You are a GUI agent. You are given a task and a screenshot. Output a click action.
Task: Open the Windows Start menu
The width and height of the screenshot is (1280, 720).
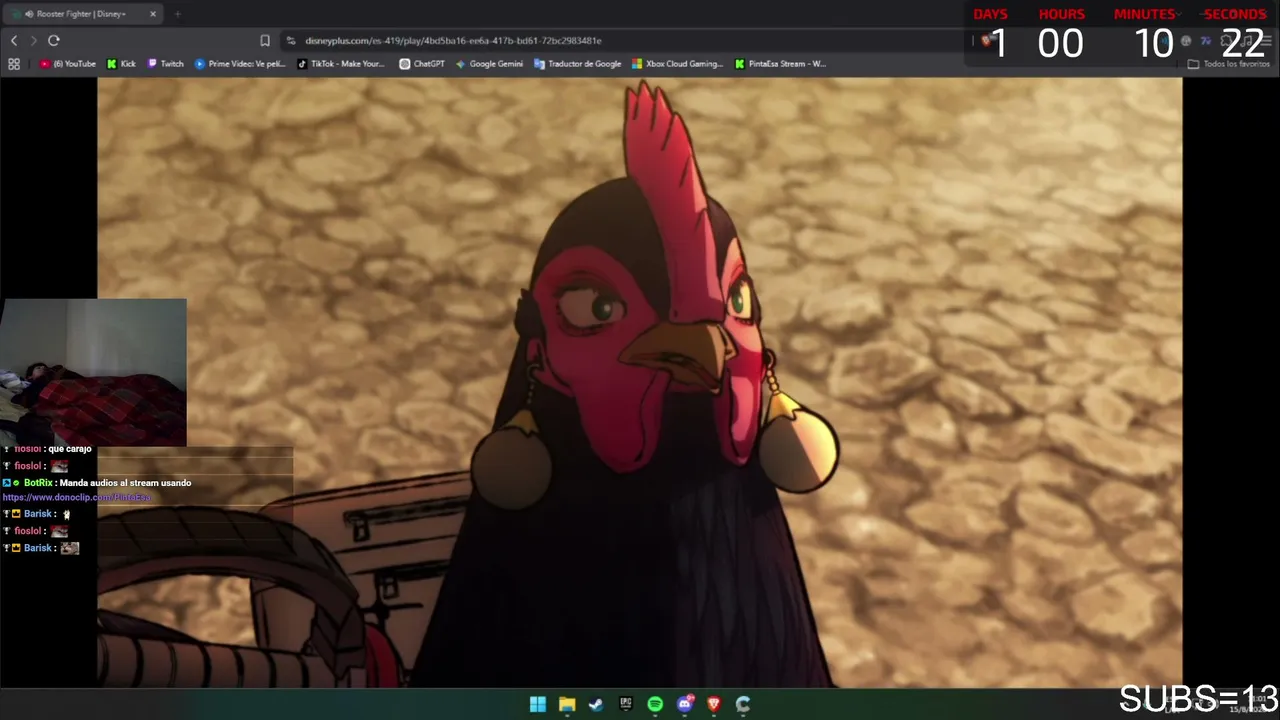pyautogui.click(x=538, y=704)
